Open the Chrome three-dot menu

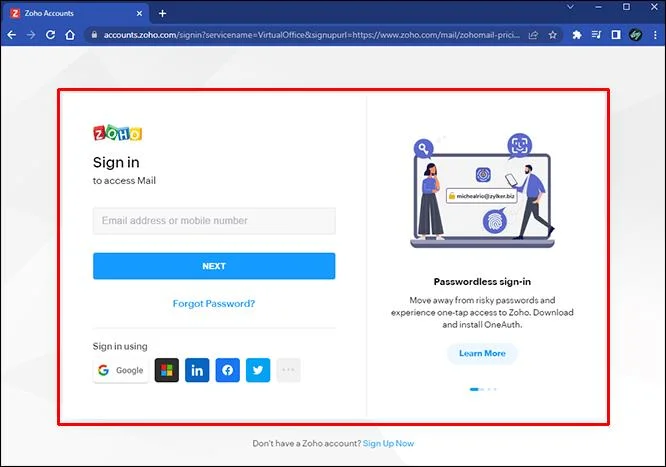click(655, 35)
